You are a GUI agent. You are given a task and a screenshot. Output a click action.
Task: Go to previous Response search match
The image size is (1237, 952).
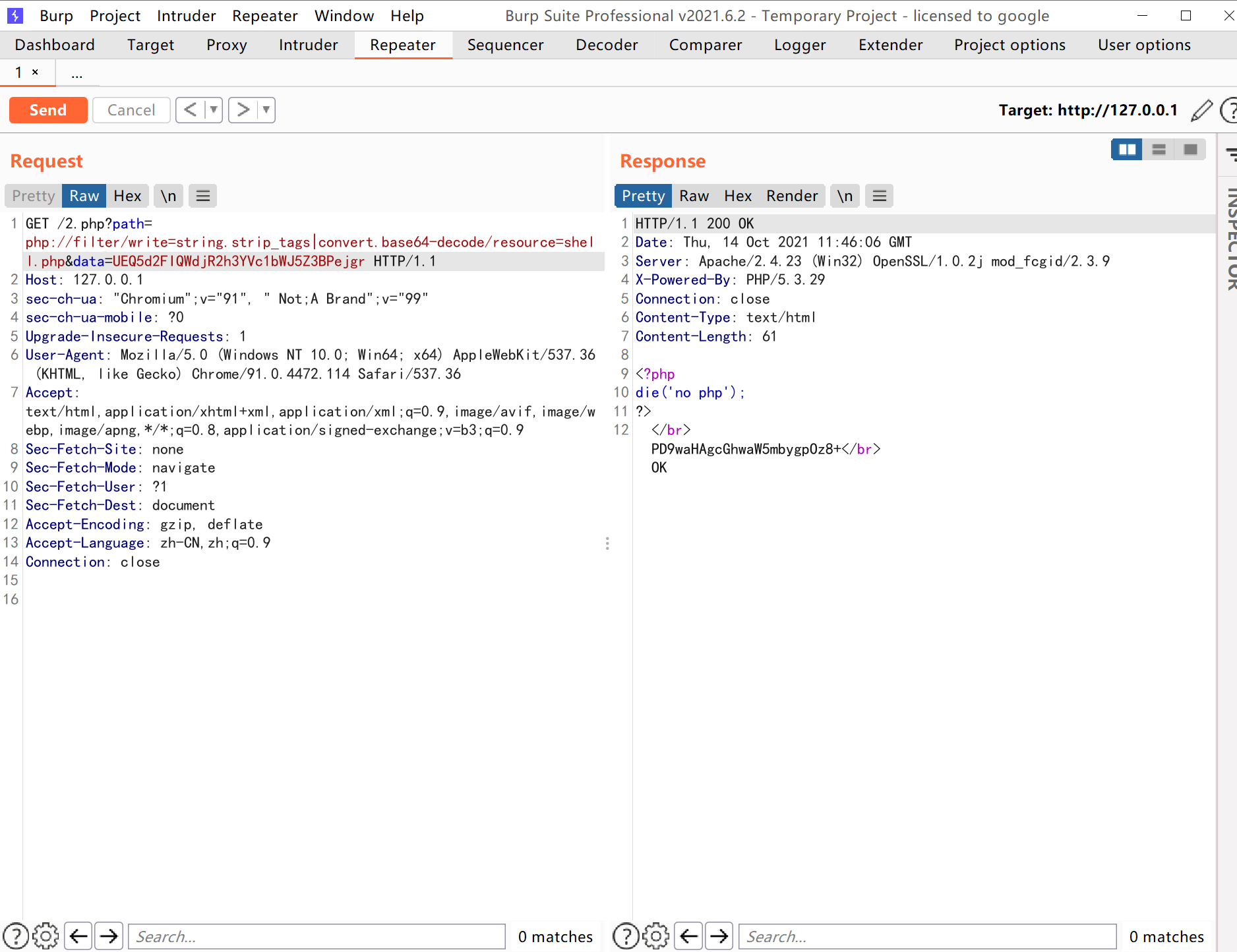coord(689,936)
